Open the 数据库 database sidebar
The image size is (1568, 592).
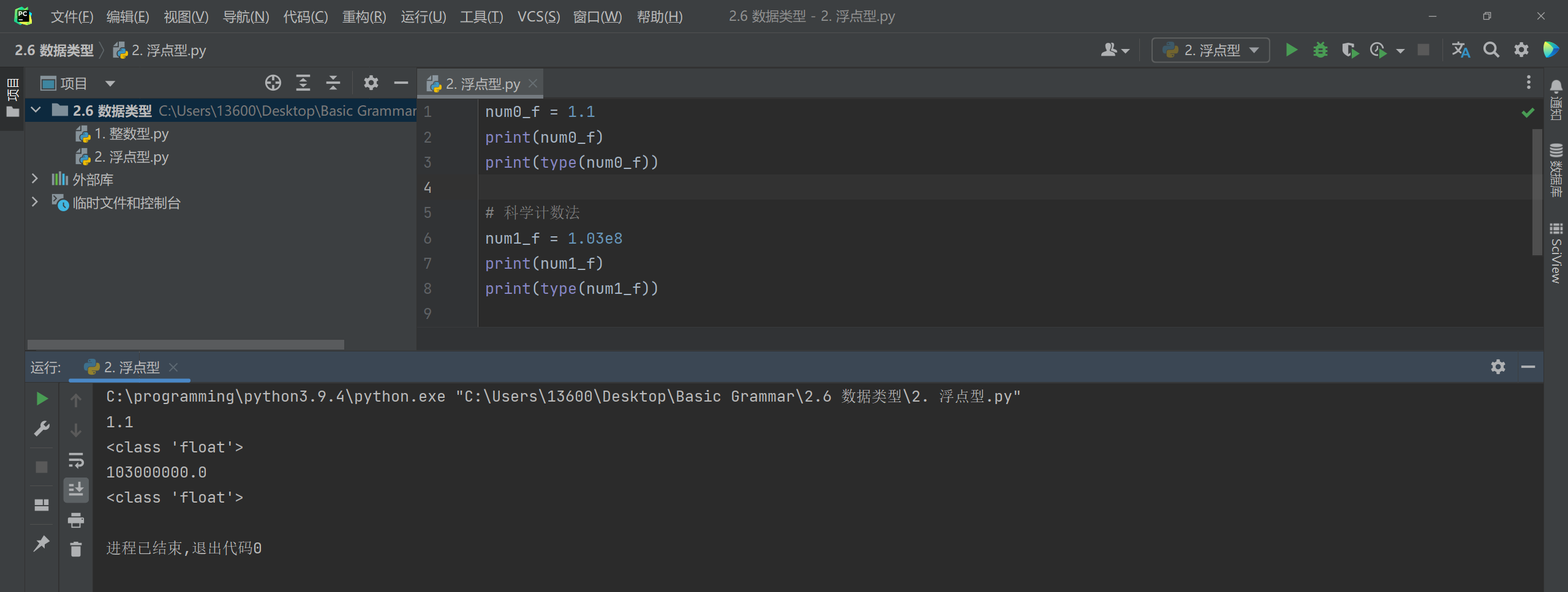click(x=1556, y=170)
